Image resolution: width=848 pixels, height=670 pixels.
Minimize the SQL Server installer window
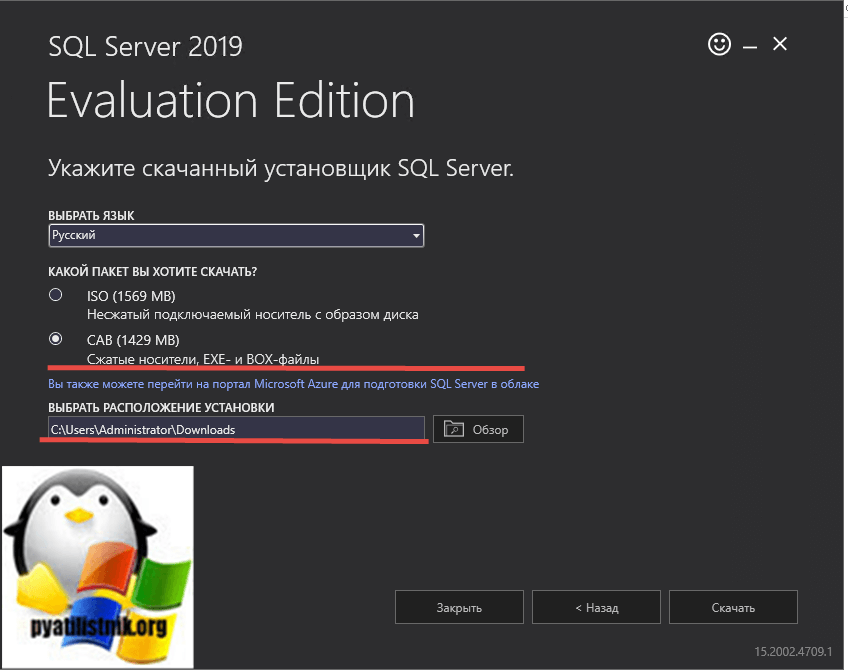749,45
